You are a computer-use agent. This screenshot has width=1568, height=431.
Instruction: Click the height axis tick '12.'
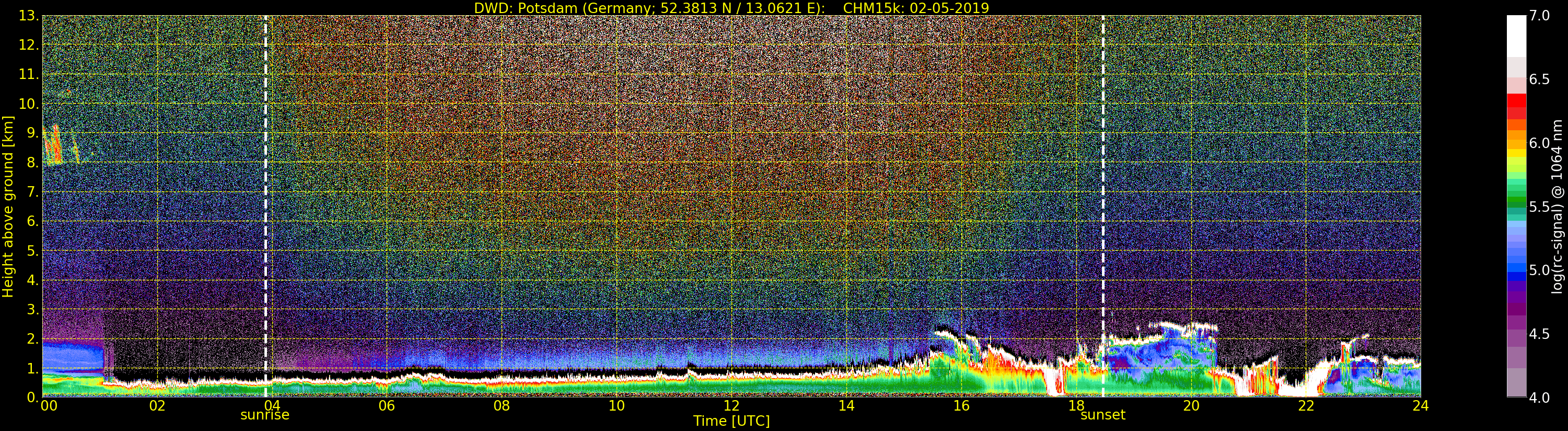(x=29, y=45)
